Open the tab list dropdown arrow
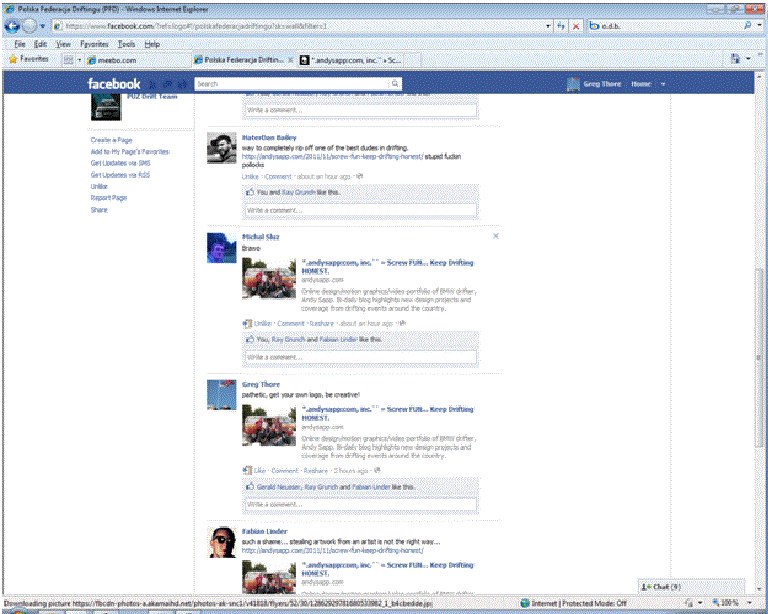This screenshot has height=614, width=768. [x=79, y=60]
